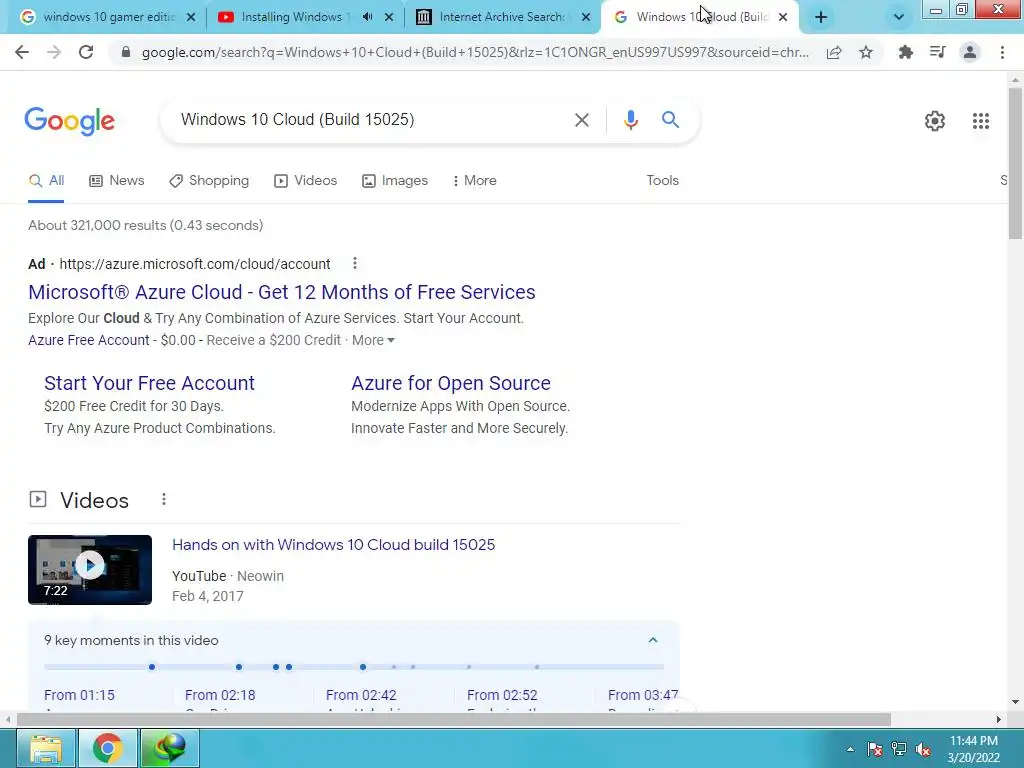
Task: Click the vertical scrollbar thumb
Action: [1015, 163]
